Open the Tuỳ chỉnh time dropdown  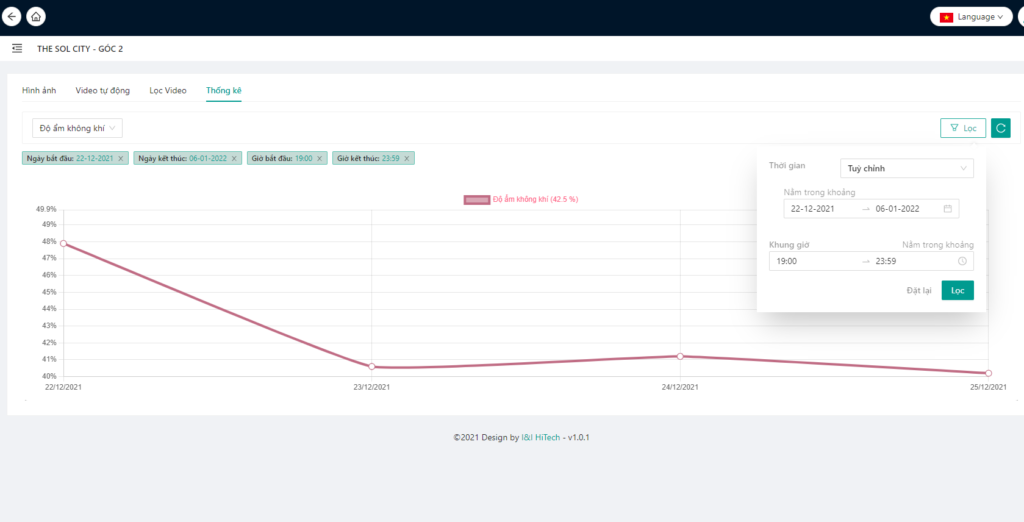(x=906, y=169)
